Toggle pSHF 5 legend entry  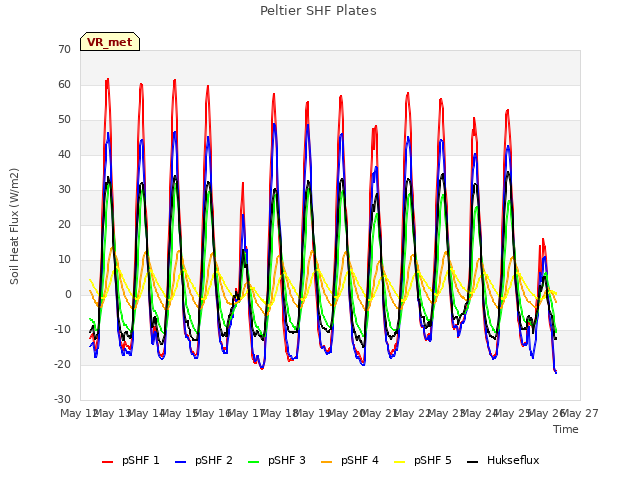pyautogui.click(x=423, y=460)
